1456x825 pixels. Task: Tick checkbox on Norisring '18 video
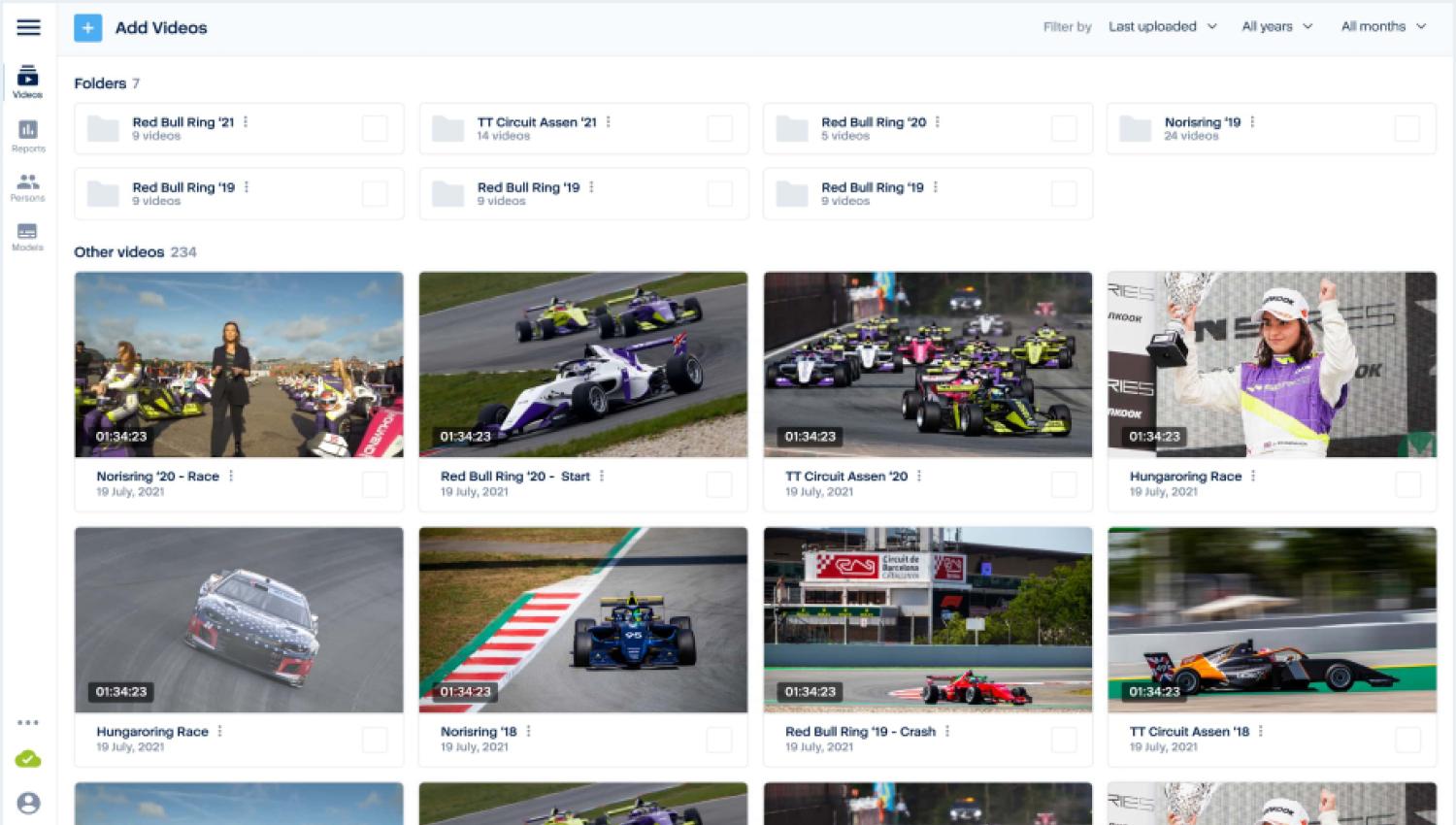coord(719,740)
